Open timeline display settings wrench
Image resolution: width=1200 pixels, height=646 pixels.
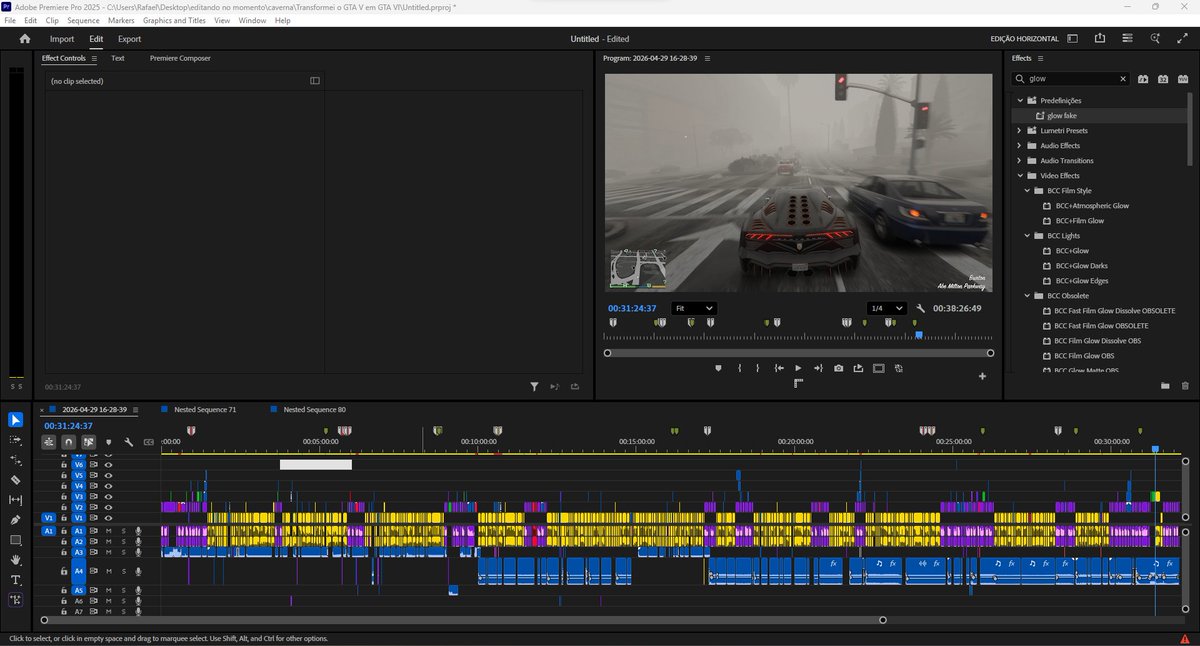128,442
